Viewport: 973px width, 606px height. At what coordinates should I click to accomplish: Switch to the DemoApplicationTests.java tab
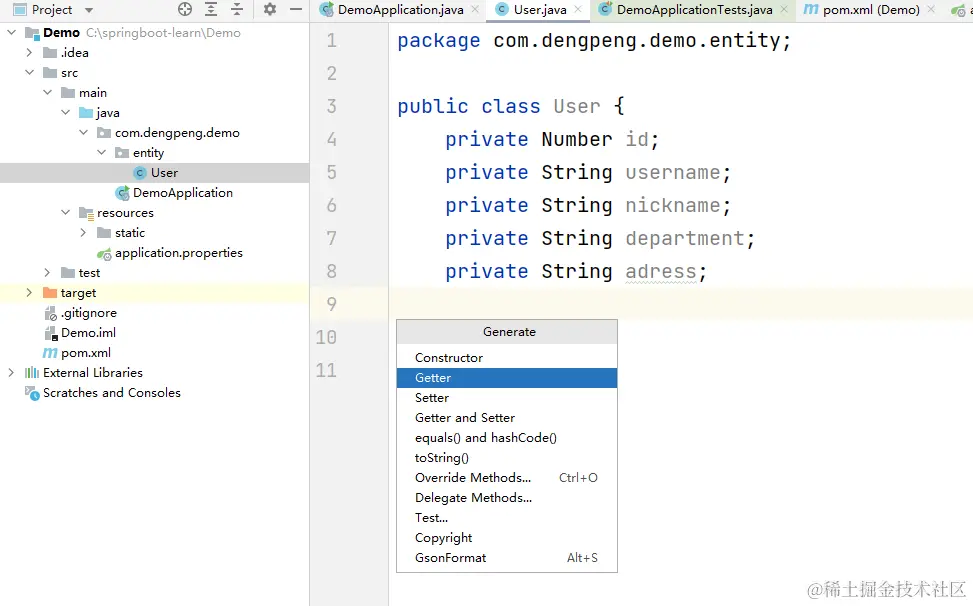pyautogui.click(x=694, y=9)
